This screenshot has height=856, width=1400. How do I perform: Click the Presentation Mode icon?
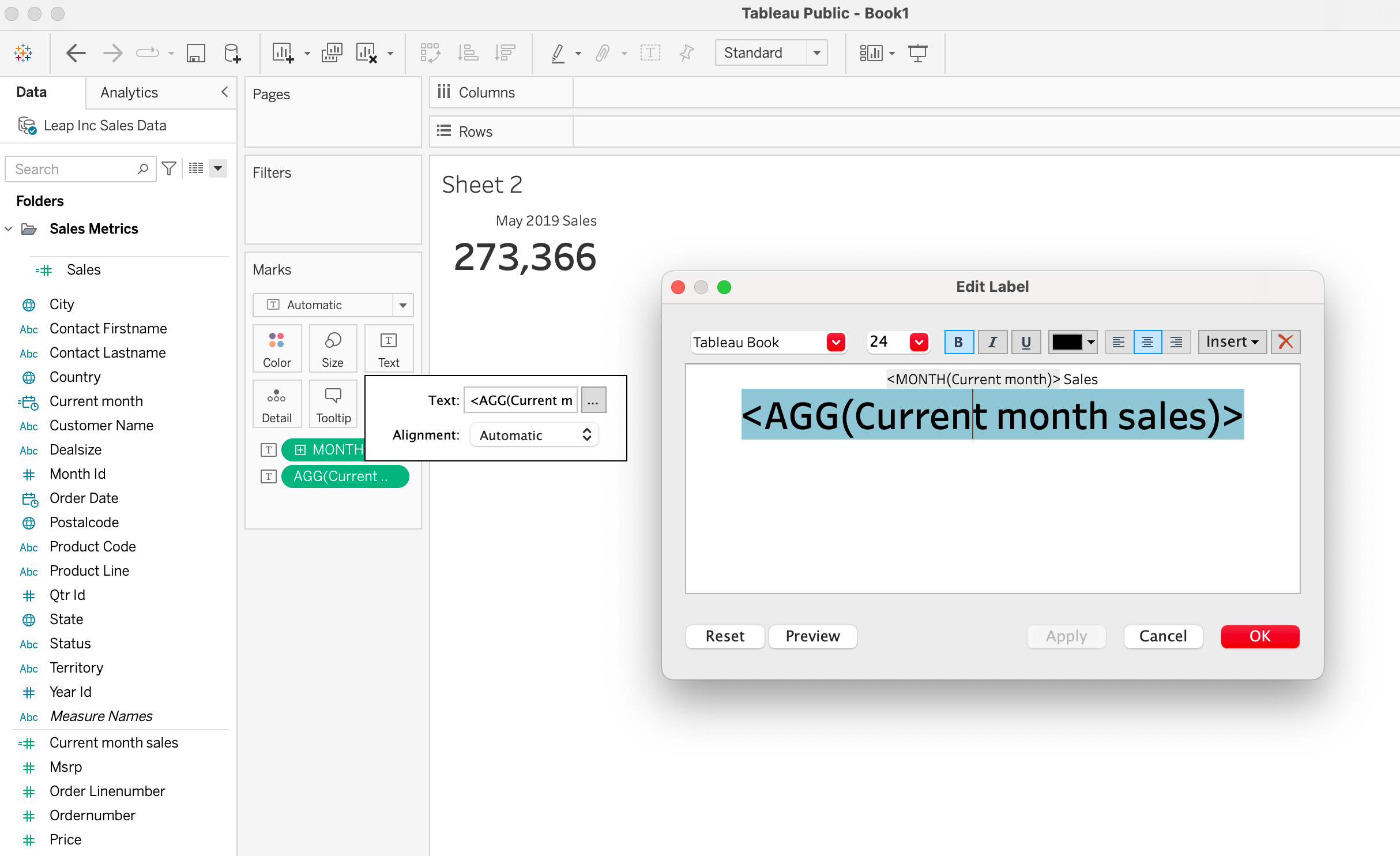pyautogui.click(x=917, y=53)
